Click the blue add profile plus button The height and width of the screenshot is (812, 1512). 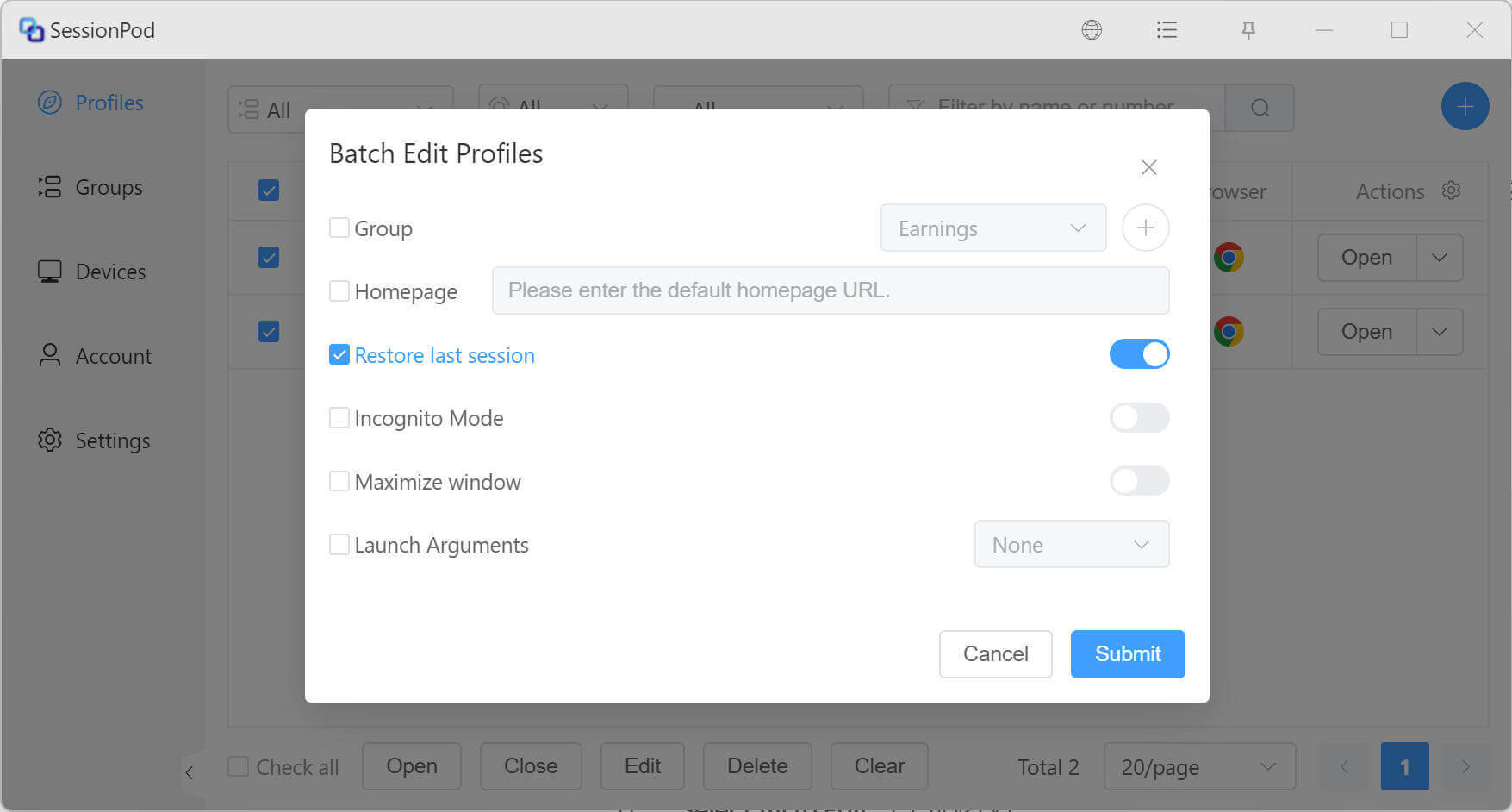coord(1465,106)
